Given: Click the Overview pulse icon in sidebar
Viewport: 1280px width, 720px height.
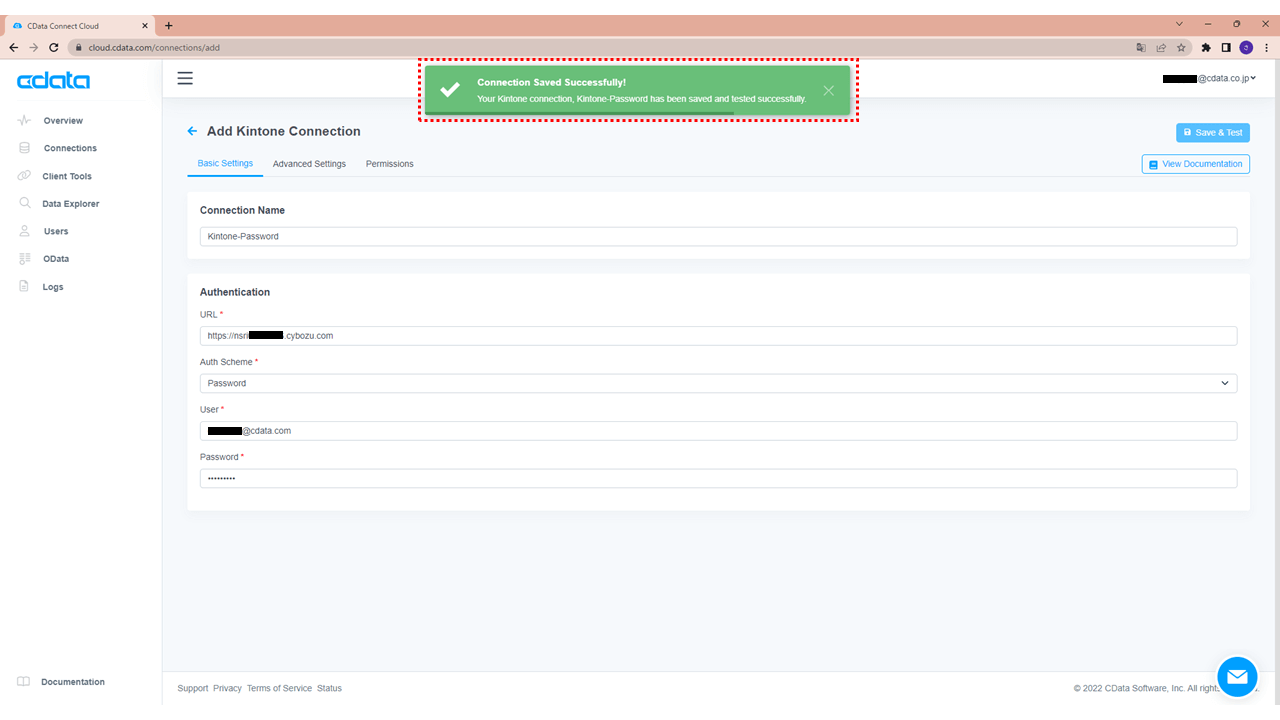Looking at the screenshot, I should coord(24,120).
